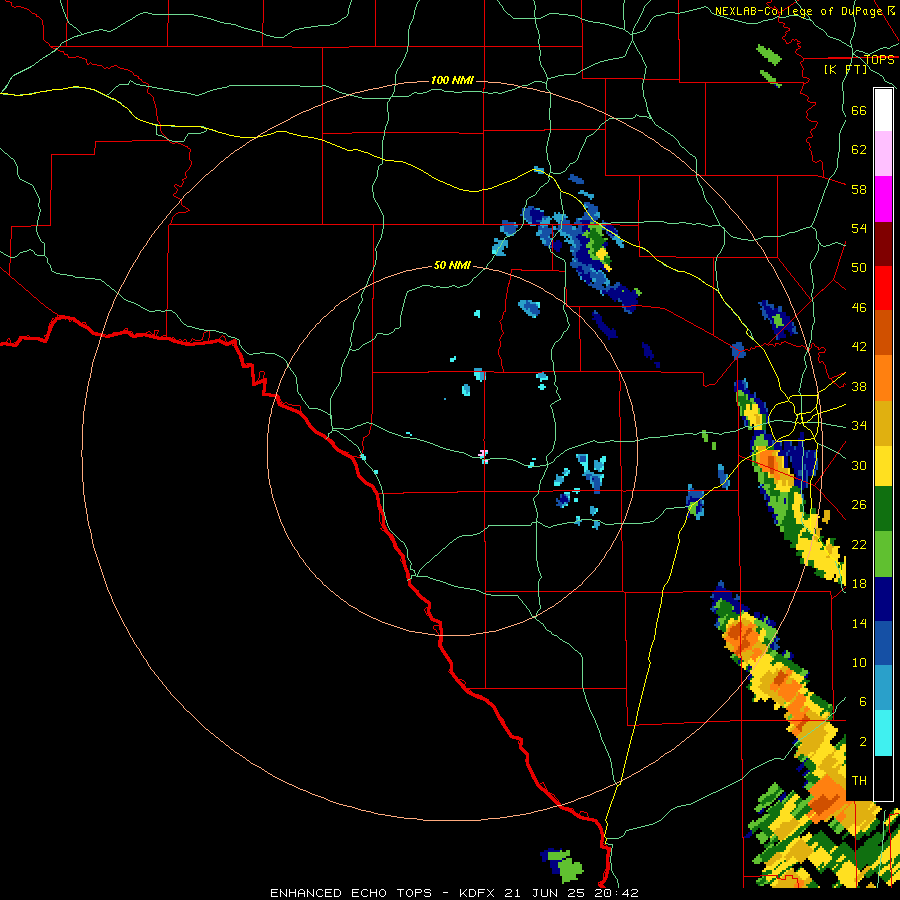Select the dark green legend swatch
Image resolution: width=900 pixels, height=900 pixels.
(883, 509)
